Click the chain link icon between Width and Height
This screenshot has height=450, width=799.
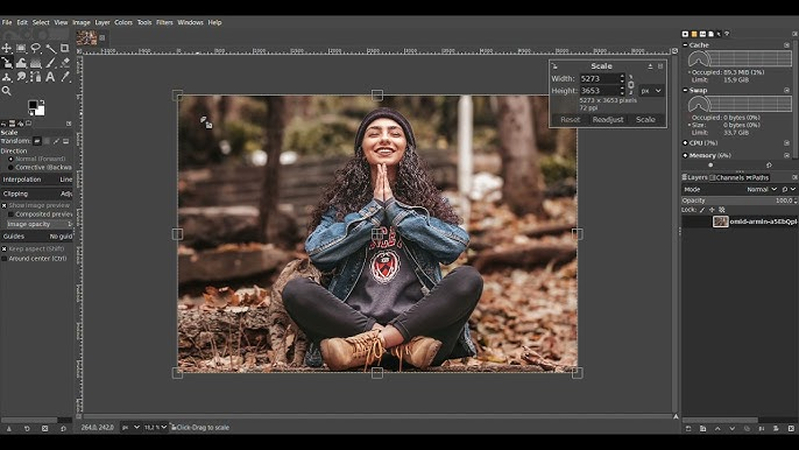tap(631, 85)
